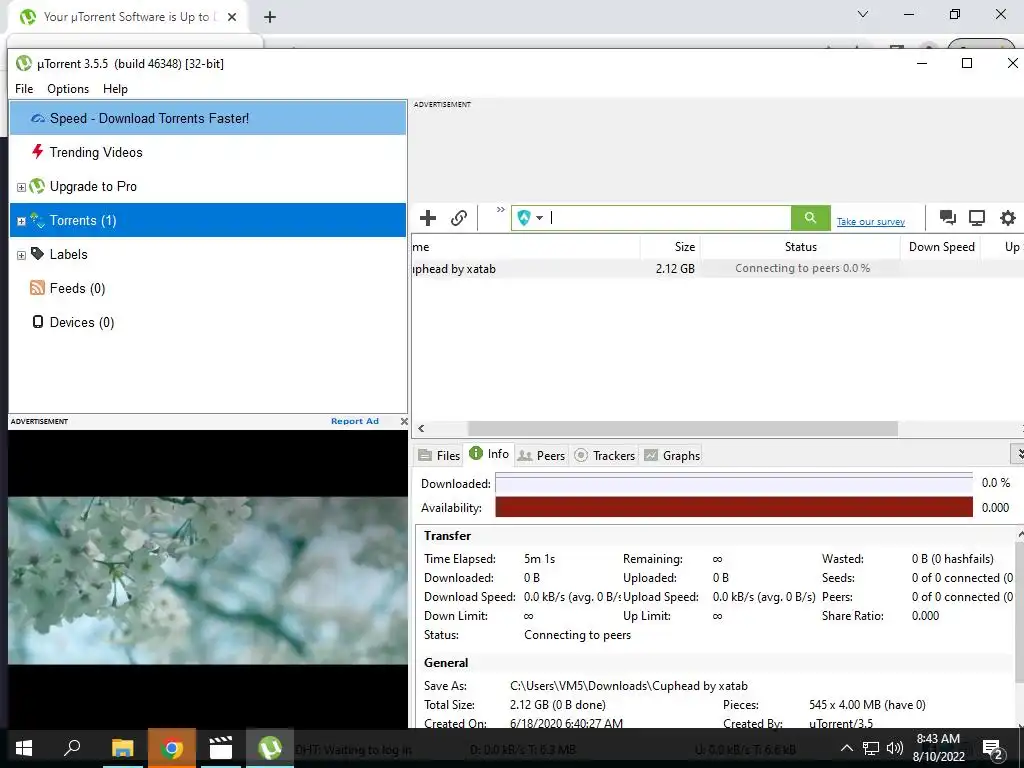Viewport: 1024px width, 768px height.
Task: Open the volume speaker tray icon
Action: click(895, 748)
